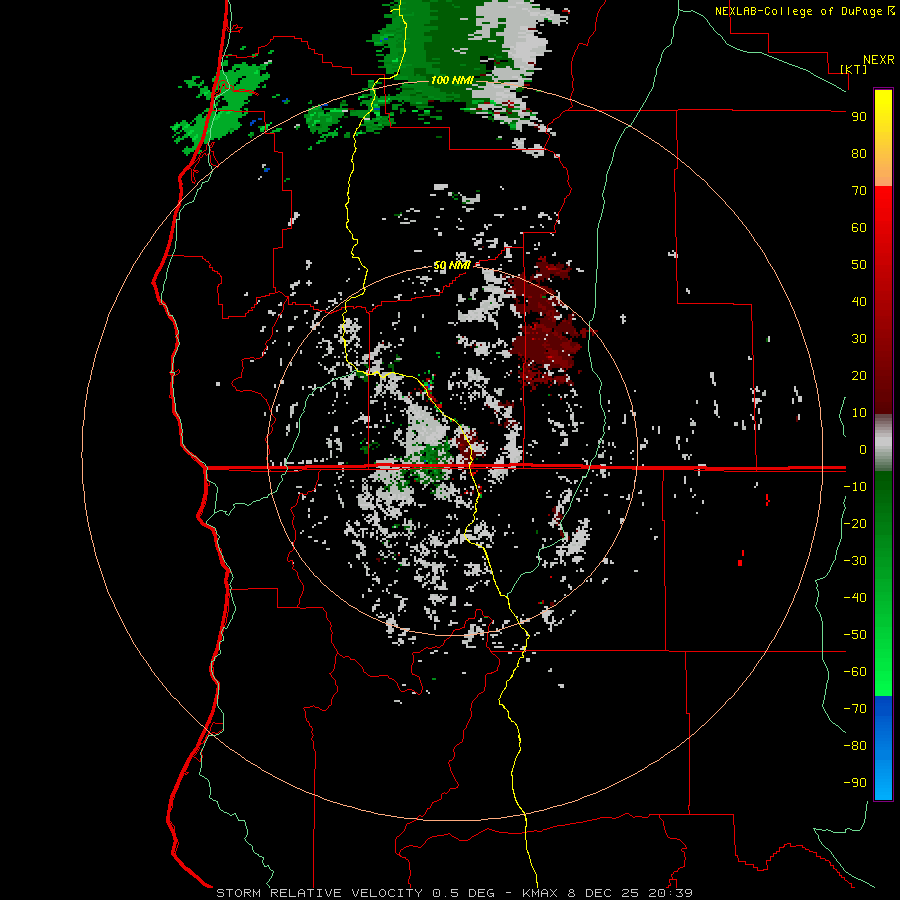This screenshot has height=900, width=900.
Task: Click the bright green segment of color bar
Action: [883, 660]
